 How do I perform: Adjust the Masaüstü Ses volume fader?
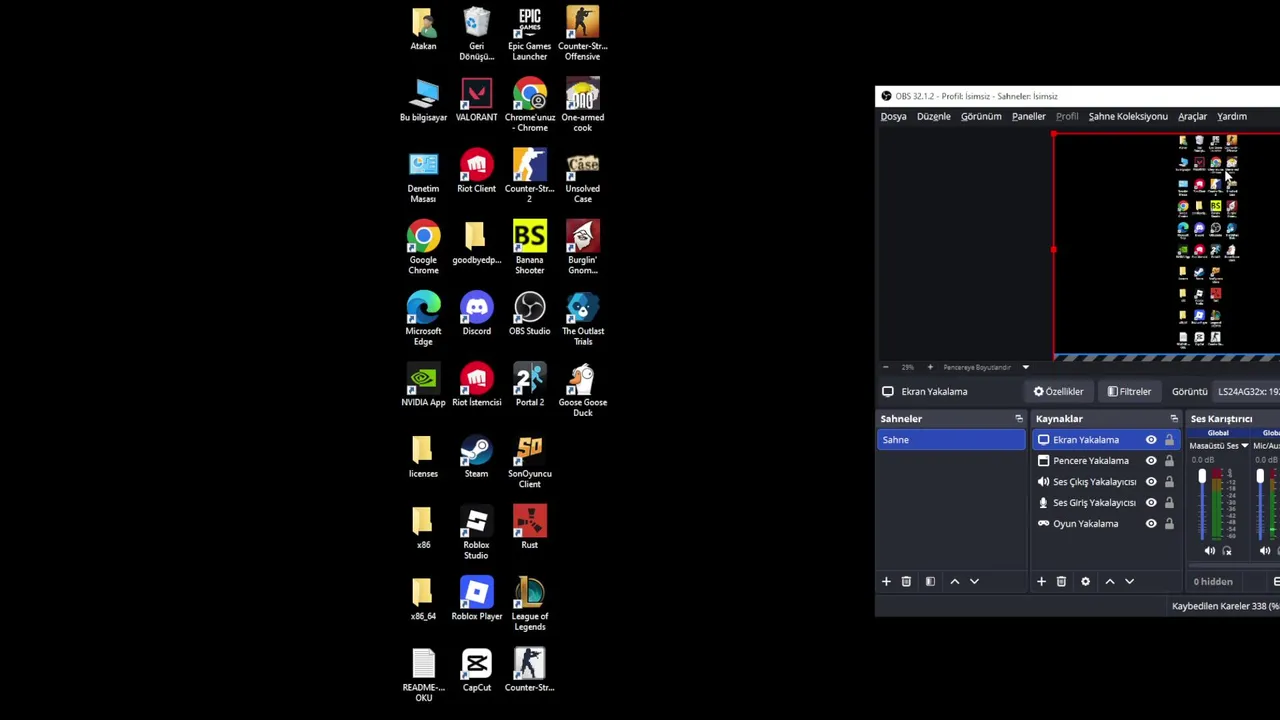coord(1202,477)
